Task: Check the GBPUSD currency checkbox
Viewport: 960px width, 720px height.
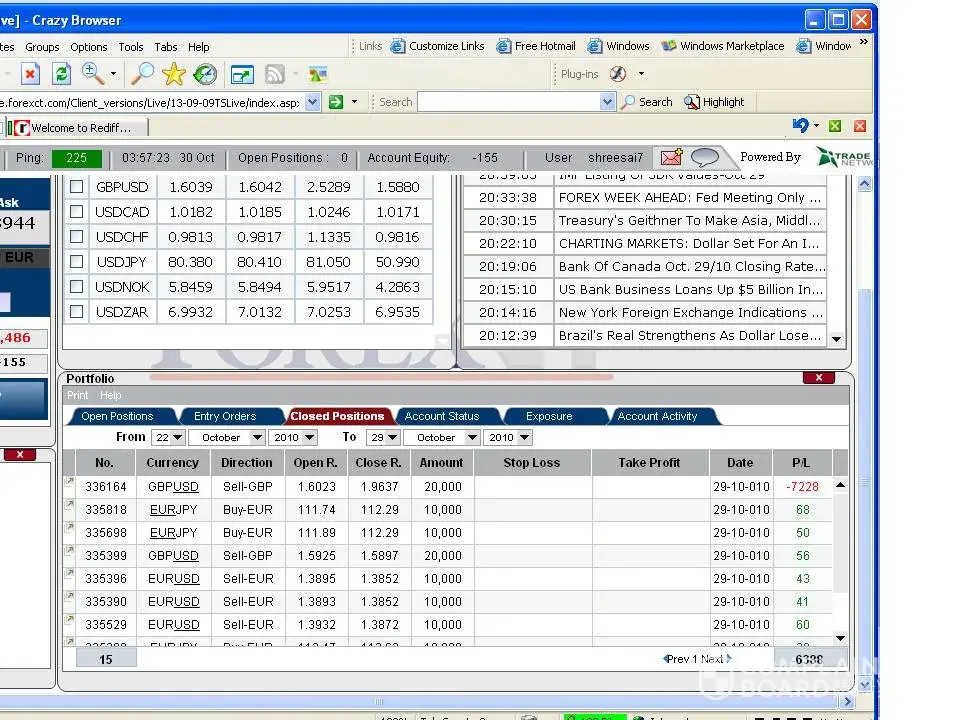Action: (76, 187)
